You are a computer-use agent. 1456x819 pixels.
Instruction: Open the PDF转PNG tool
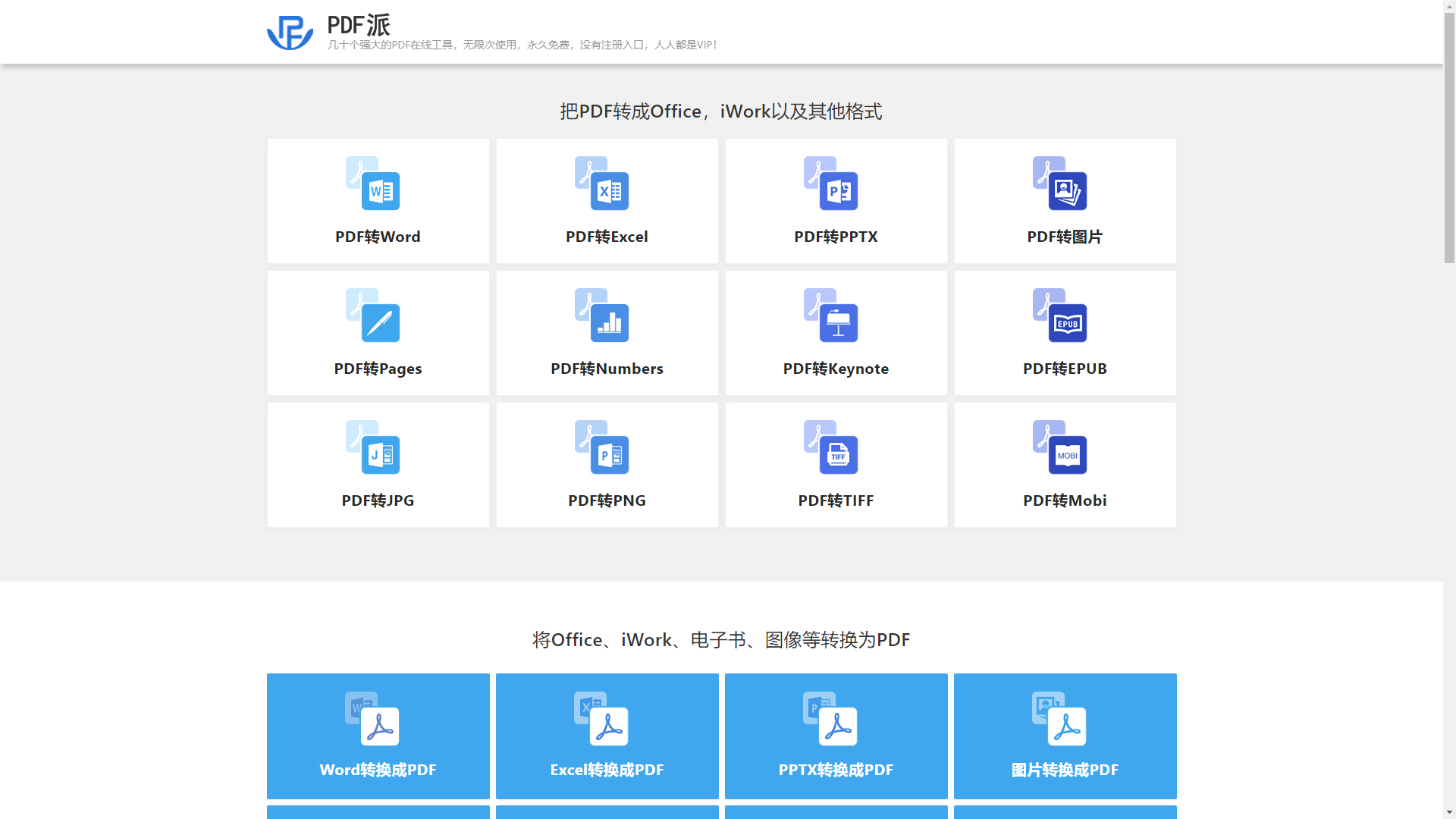coord(607,465)
